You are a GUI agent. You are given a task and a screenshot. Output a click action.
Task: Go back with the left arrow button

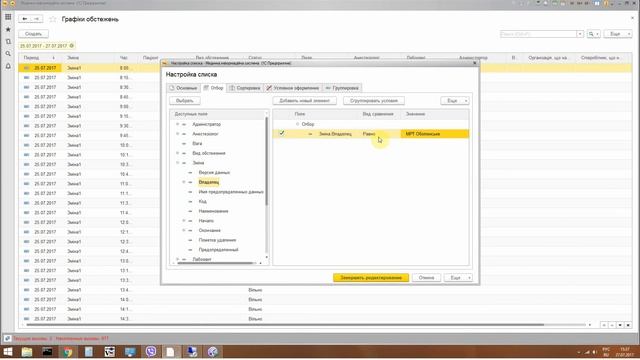tap(25, 19)
